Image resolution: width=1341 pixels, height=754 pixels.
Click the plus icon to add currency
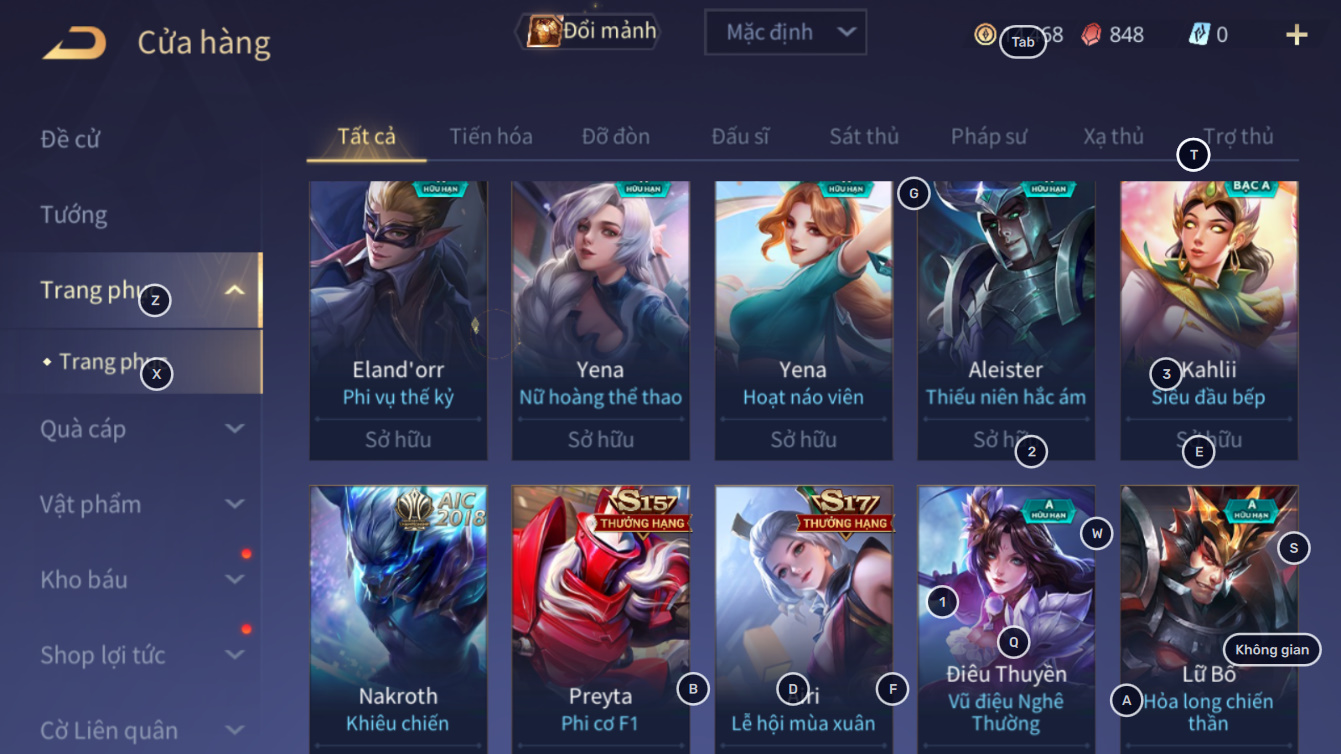[1296, 35]
